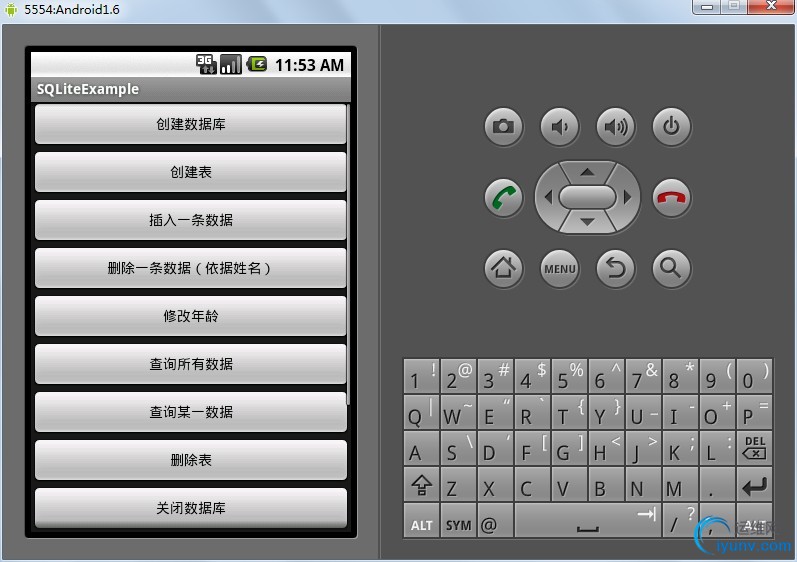This screenshot has height=562, width=797.
Task: Click the P key
Action: coord(754,412)
